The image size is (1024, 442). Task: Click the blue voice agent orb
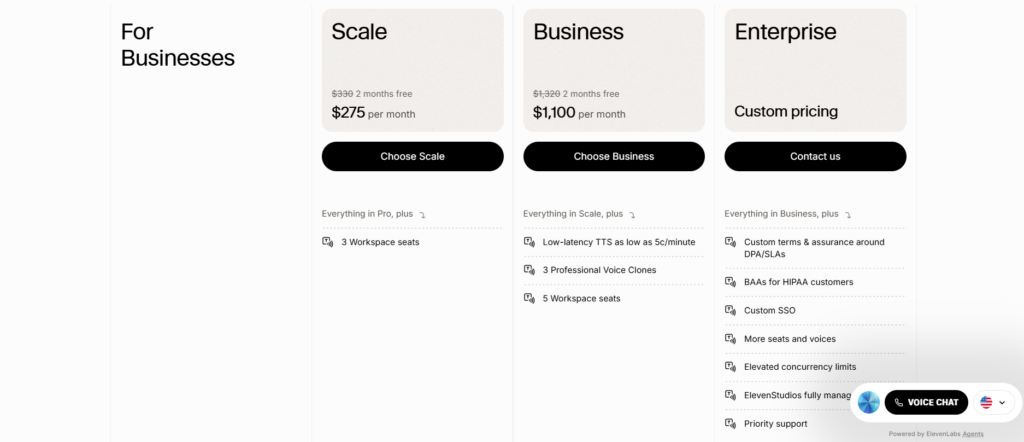point(868,402)
